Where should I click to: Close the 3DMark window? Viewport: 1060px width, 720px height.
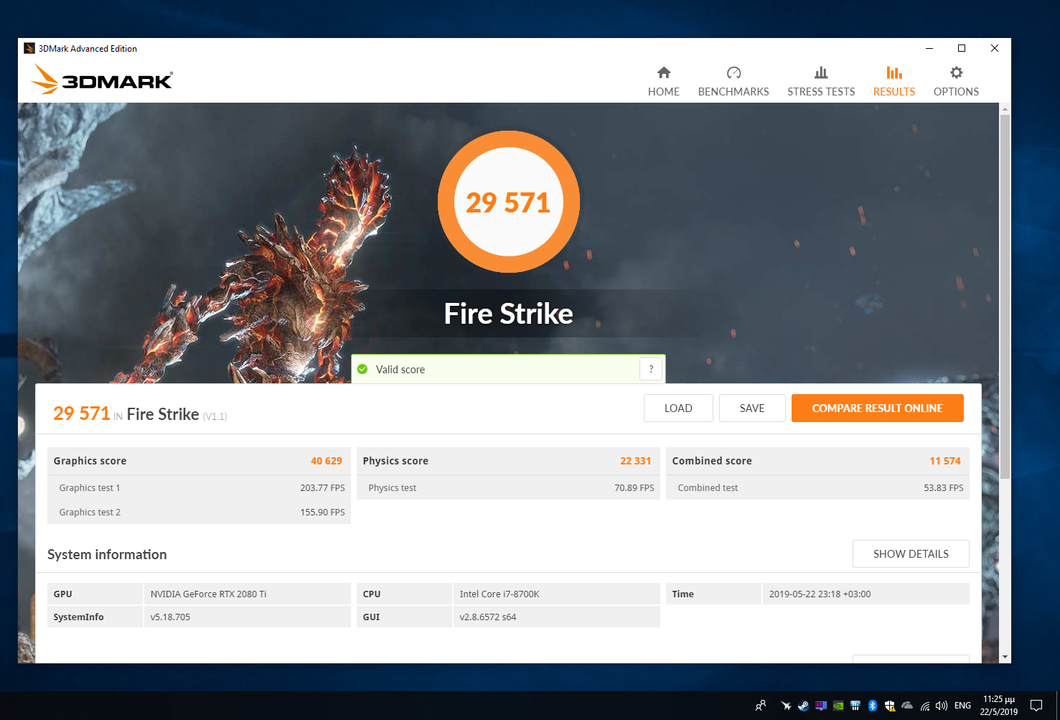994,48
